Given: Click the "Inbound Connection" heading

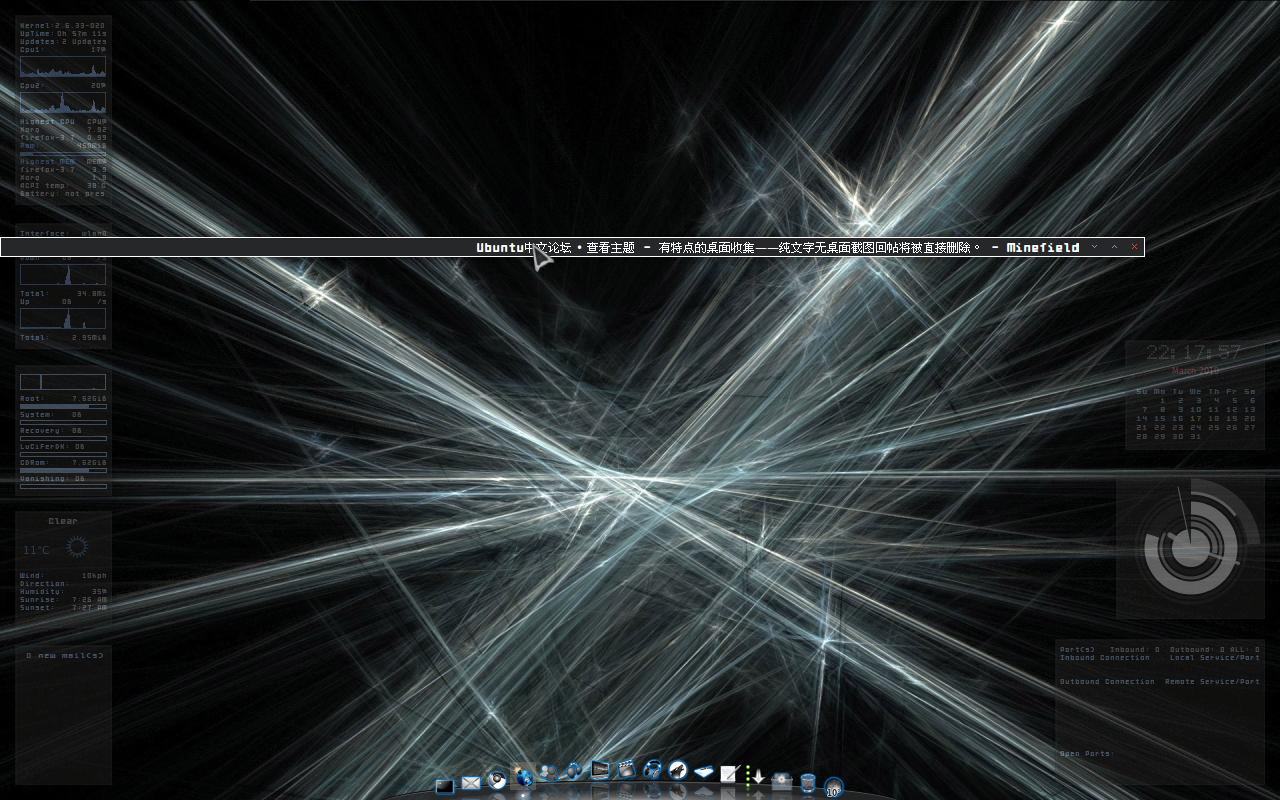Looking at the screenshot, I should point(1105,658).
